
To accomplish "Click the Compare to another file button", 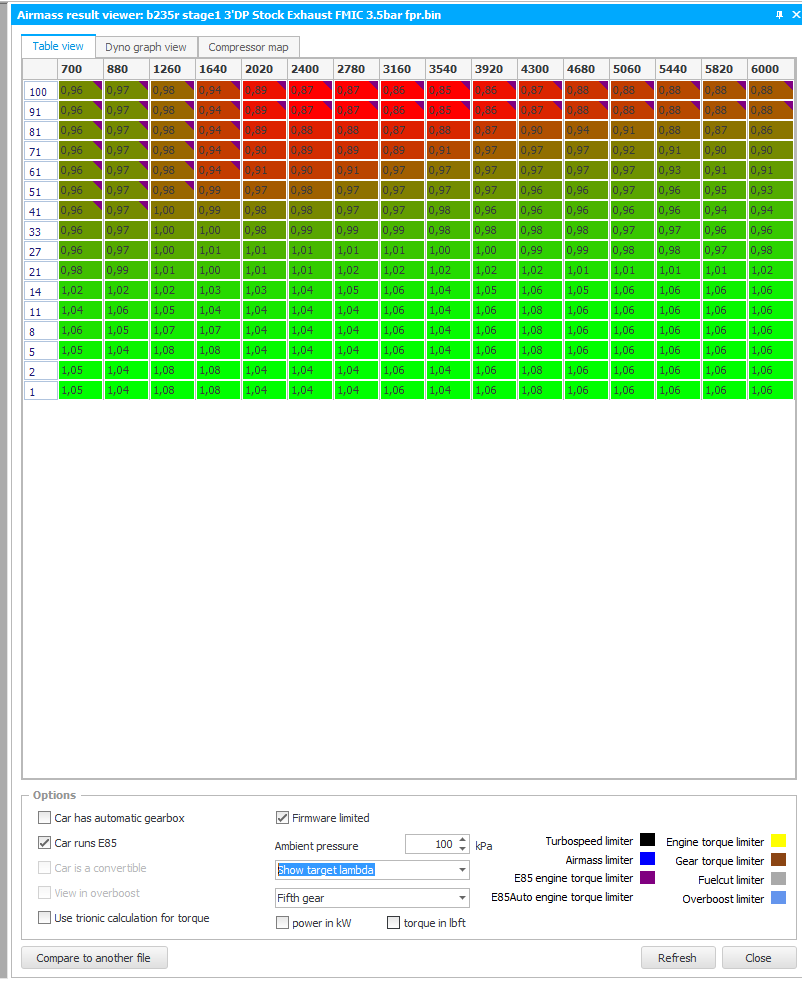I will point(94,958).
